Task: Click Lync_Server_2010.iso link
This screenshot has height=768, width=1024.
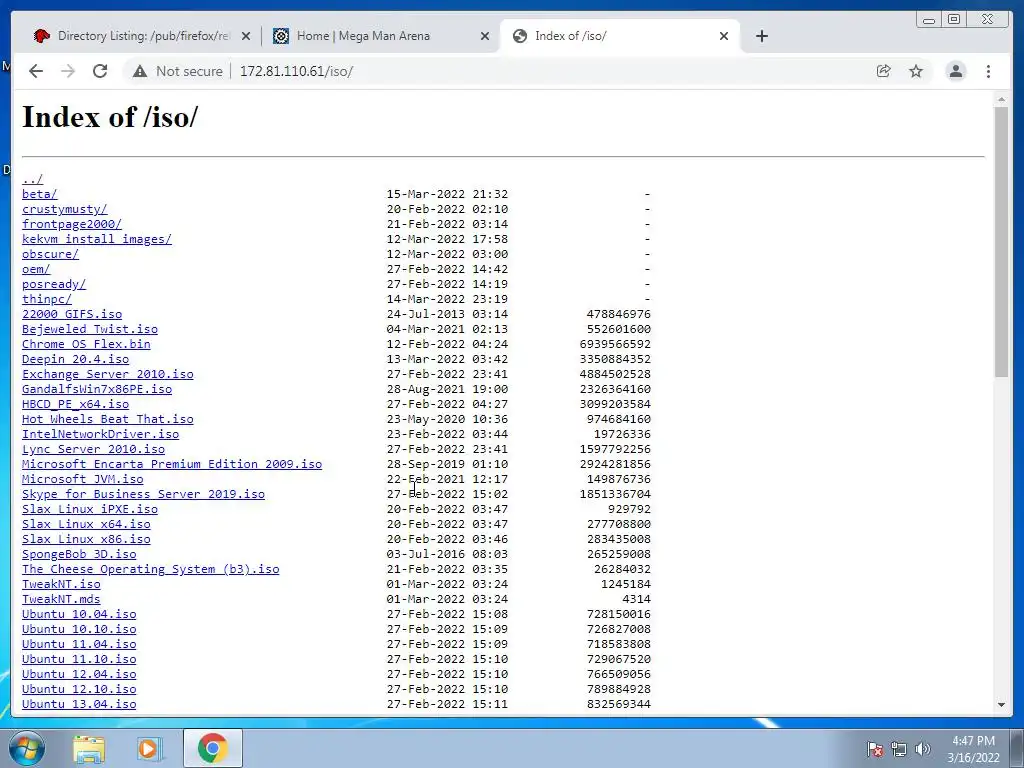Action: click(93, 449)
